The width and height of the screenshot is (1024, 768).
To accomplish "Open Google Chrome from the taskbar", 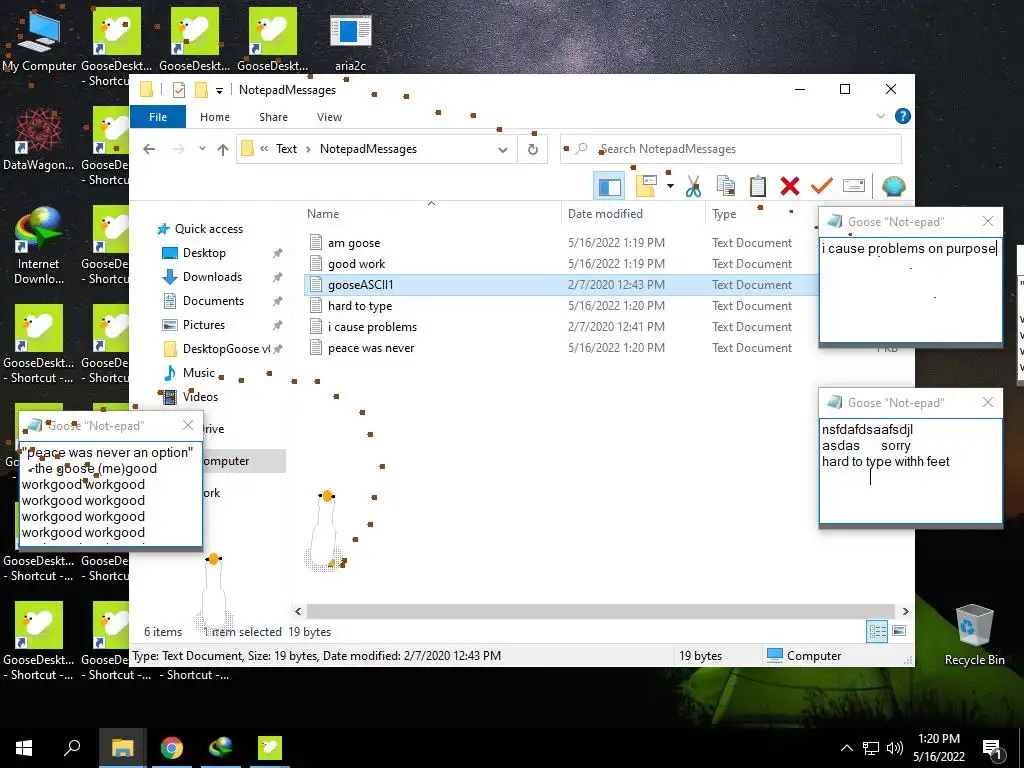I will [x=172, y=748].
